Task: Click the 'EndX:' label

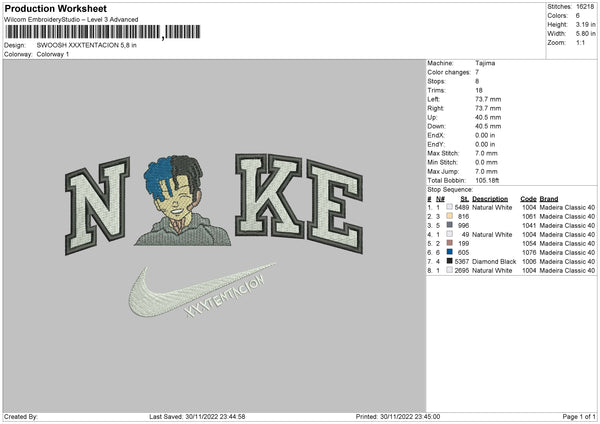Action: point(436,135)
